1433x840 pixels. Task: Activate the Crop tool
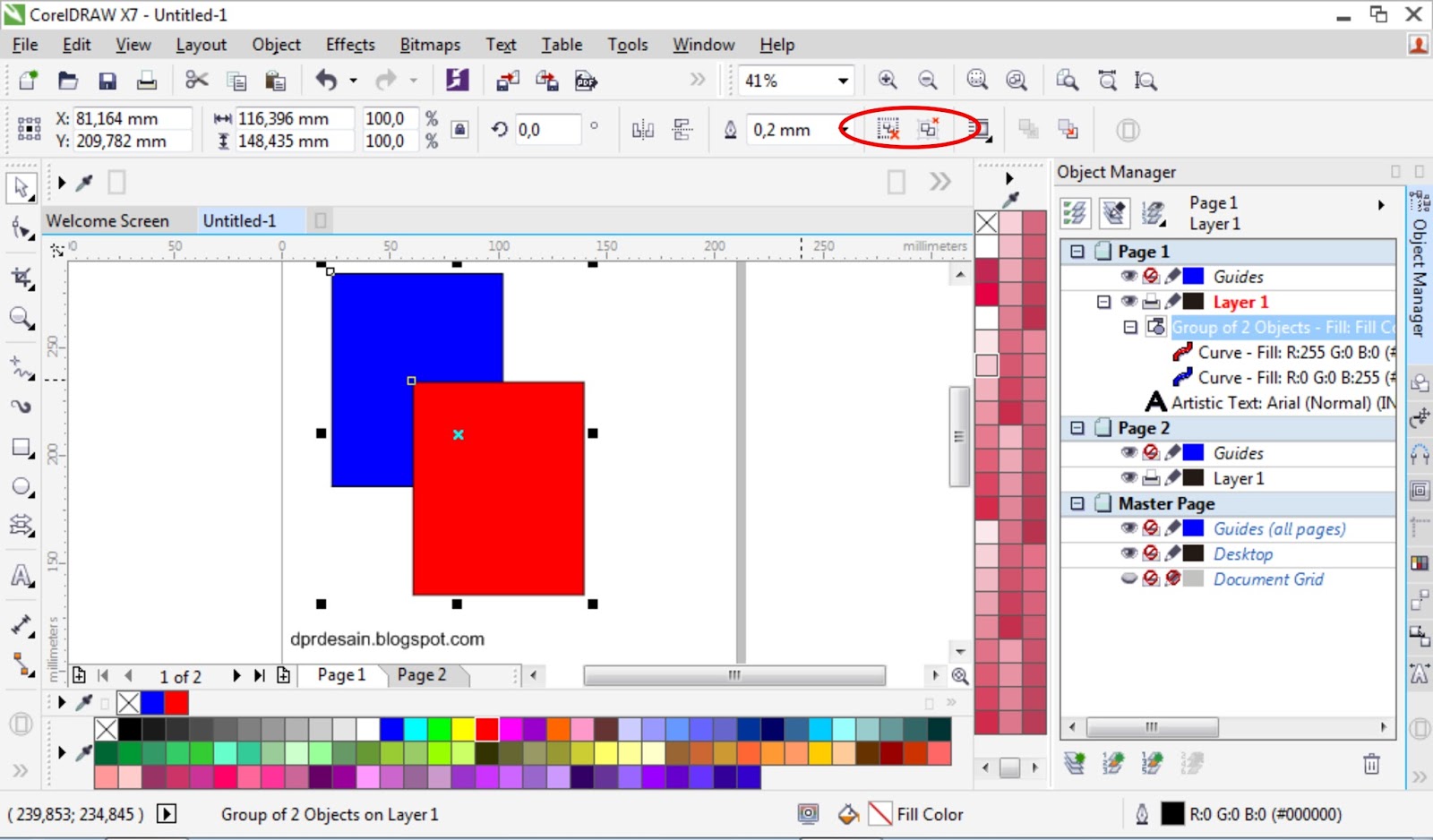click(x=21, y=278)
